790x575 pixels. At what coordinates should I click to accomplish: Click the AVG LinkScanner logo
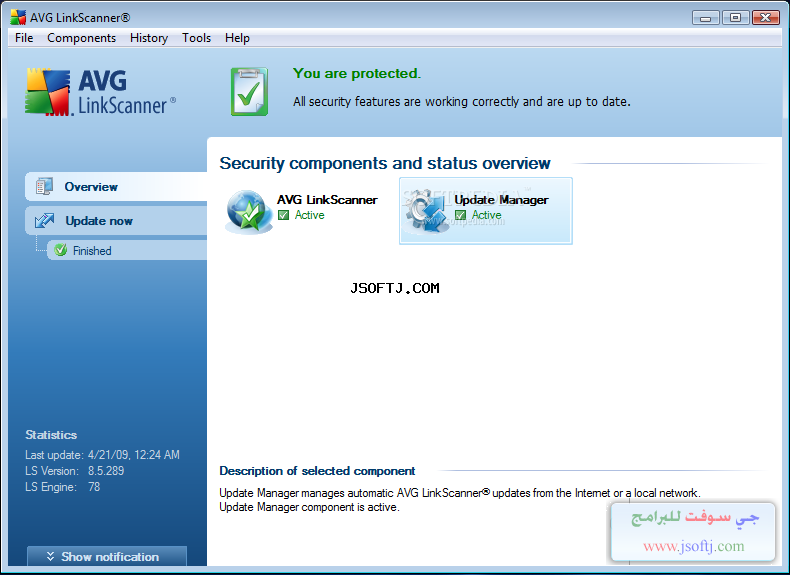coord(101,92)
